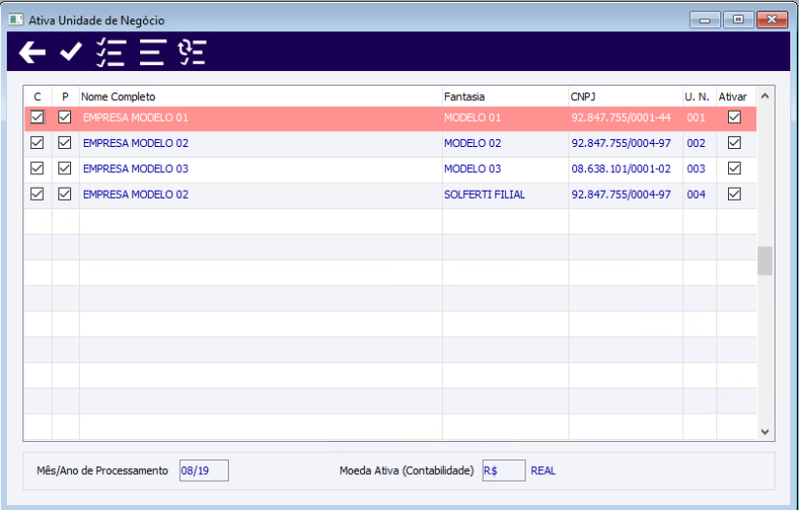Click the P column header
This screenshot has height=510, width=800.
pyautogui.click(x=65, y=96)
